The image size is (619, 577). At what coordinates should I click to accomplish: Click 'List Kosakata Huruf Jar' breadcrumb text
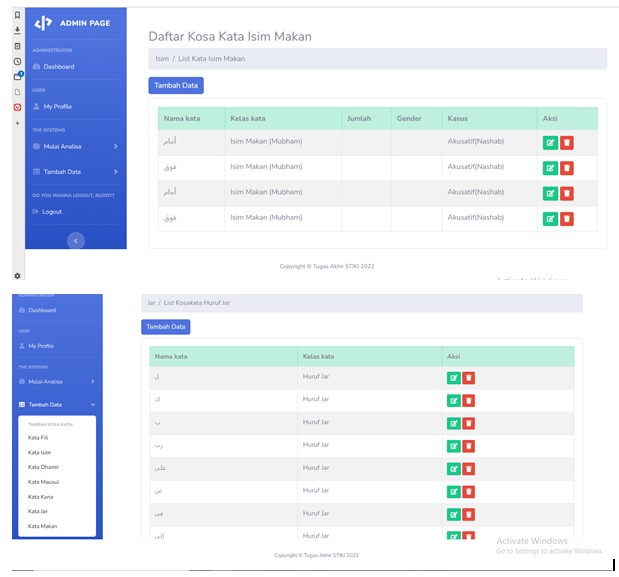197,303
